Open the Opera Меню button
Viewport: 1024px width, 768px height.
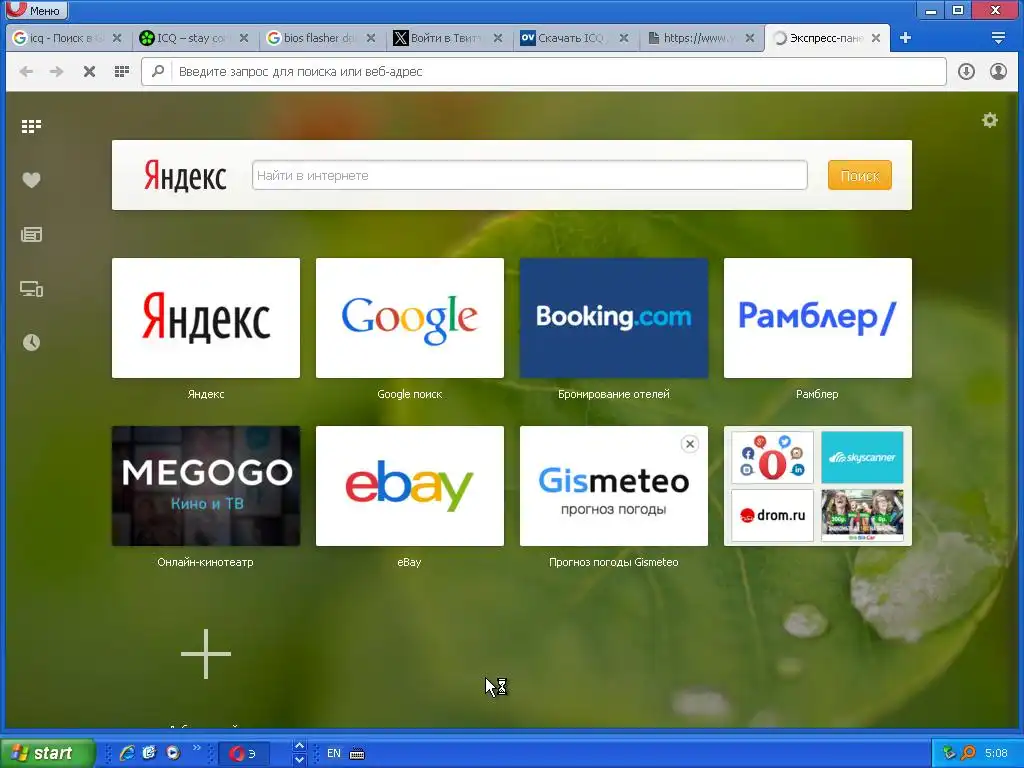click(35, 10)
